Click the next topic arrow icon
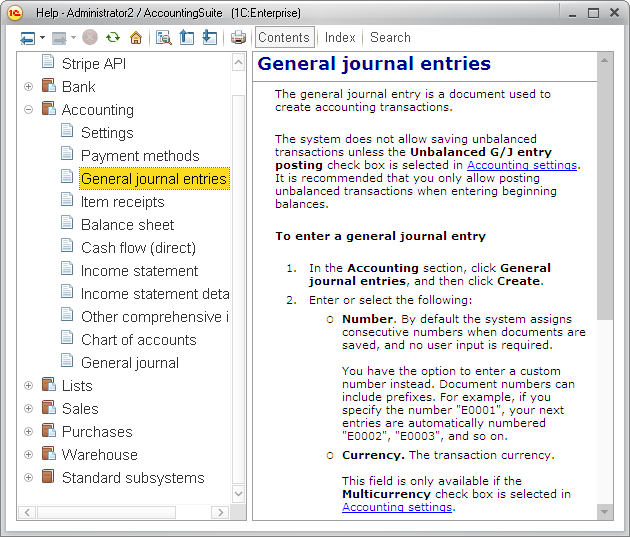 click(209, 37)
